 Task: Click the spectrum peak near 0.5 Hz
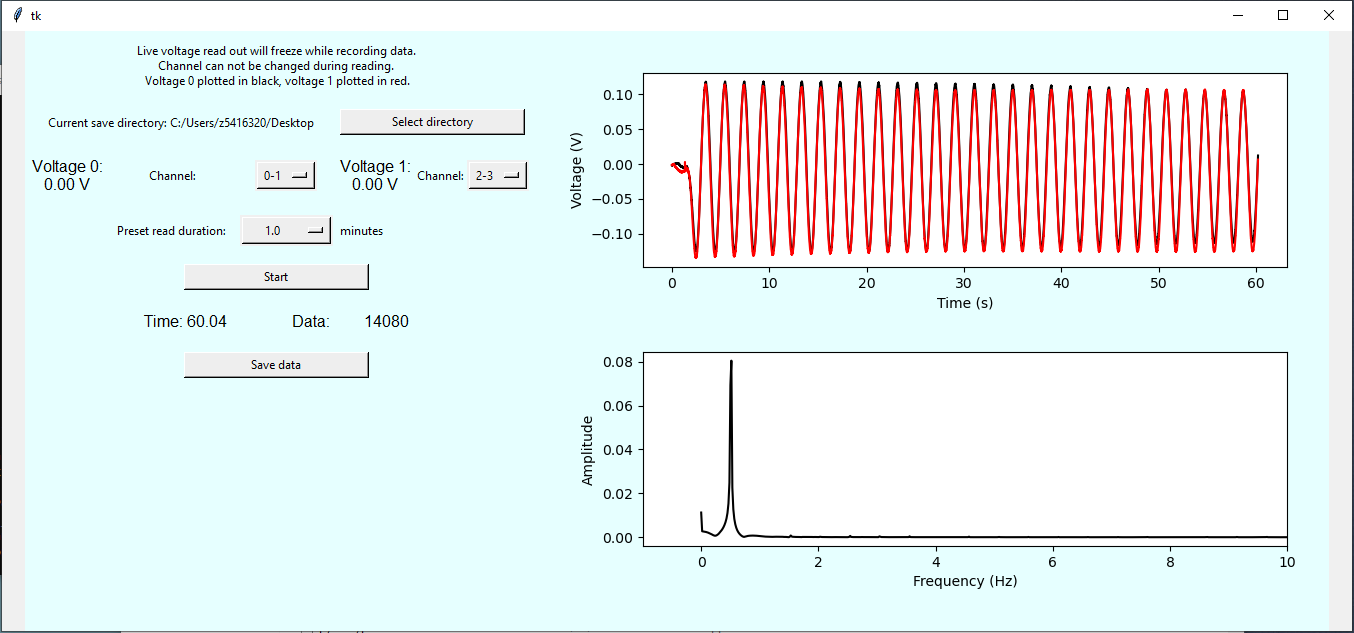[x=731, y=362]
